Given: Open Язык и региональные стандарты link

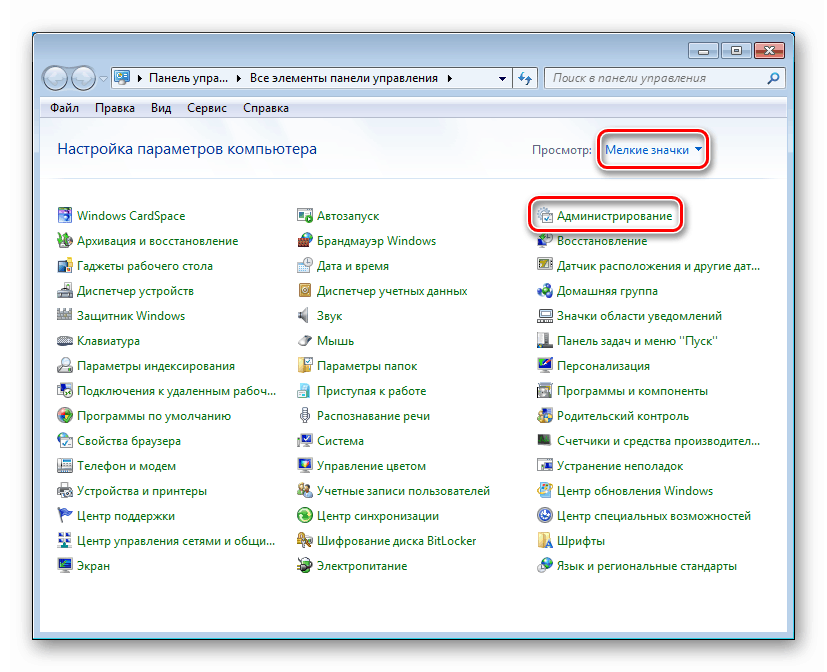Looking at the screenshot, I should (x=647, y=565).
